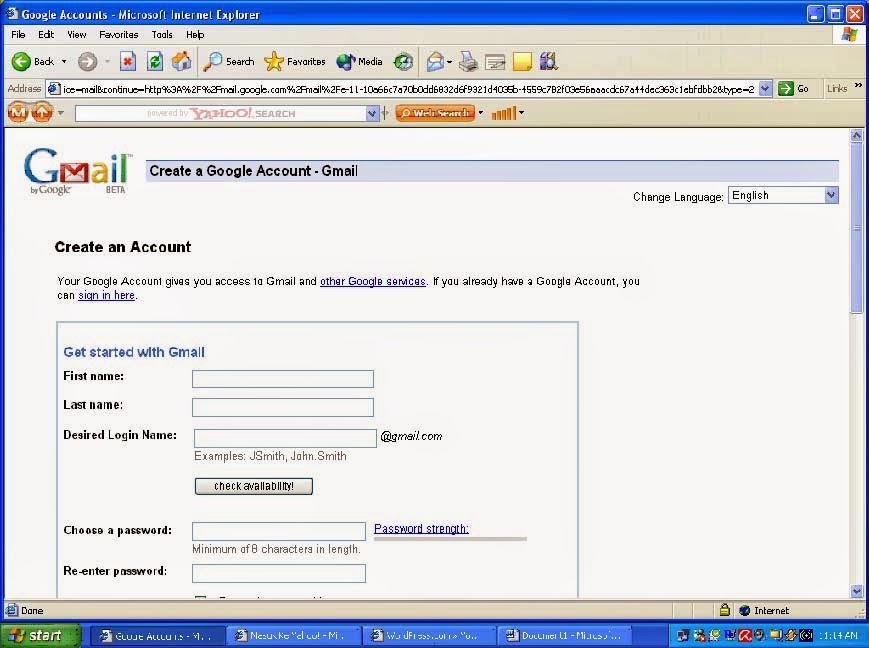Click inside the Yahoo search box
The height and width of the screenshot is (648, 869).
click(221, 114)
